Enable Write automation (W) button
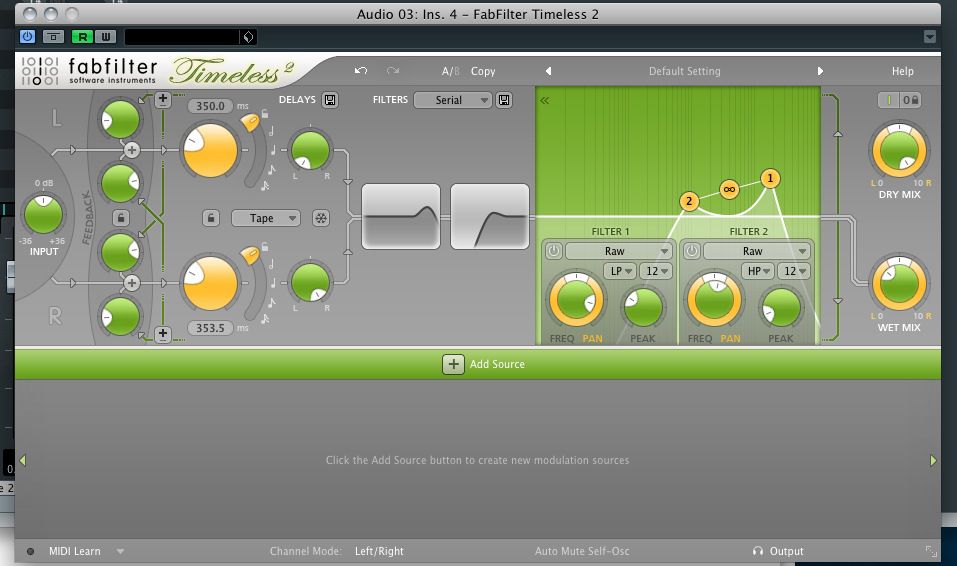This screenshot has height=566, width=957. (x=105, y=37)
